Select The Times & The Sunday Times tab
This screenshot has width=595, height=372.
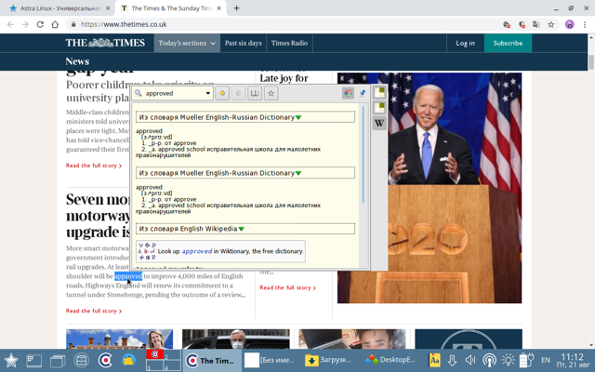coord(171,8)
